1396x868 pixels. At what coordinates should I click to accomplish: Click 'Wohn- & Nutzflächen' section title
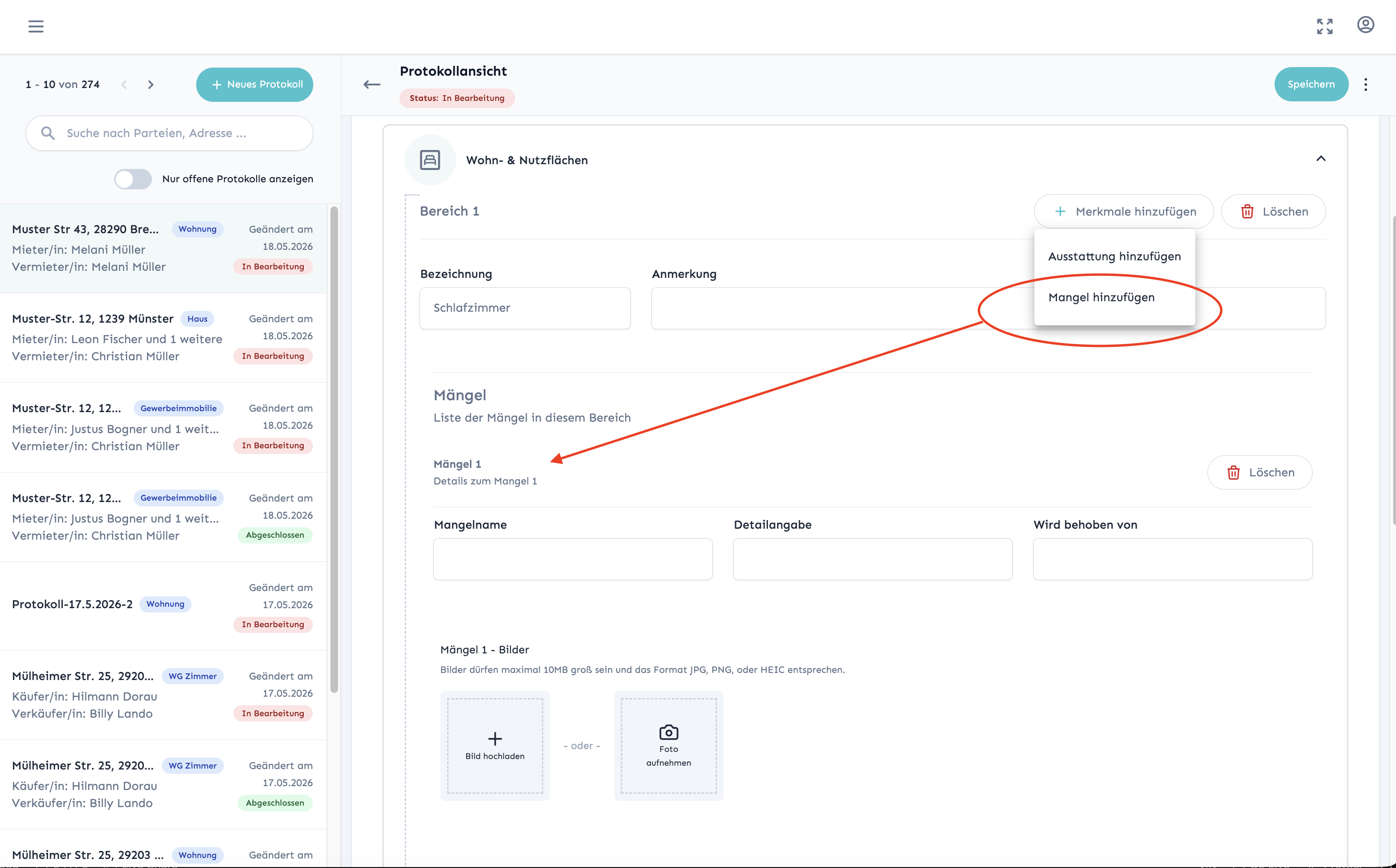[527, 160]
